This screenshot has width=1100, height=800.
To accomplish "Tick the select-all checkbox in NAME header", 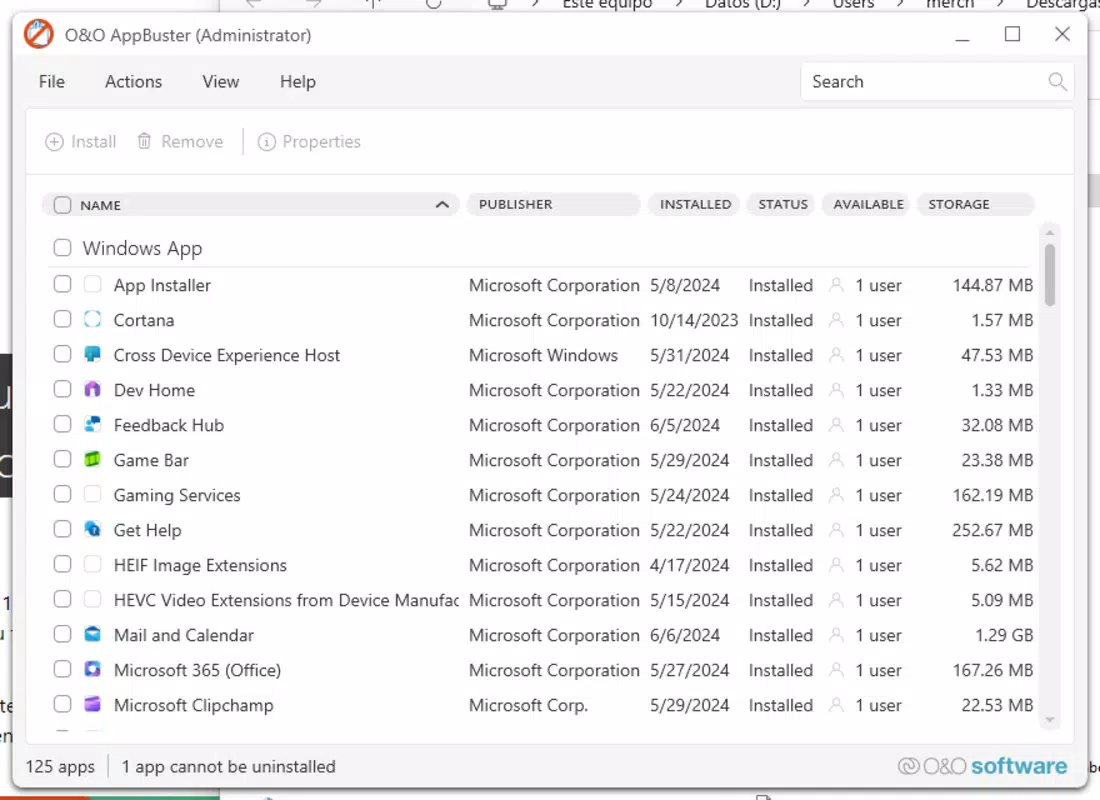I will click(62, 205).
